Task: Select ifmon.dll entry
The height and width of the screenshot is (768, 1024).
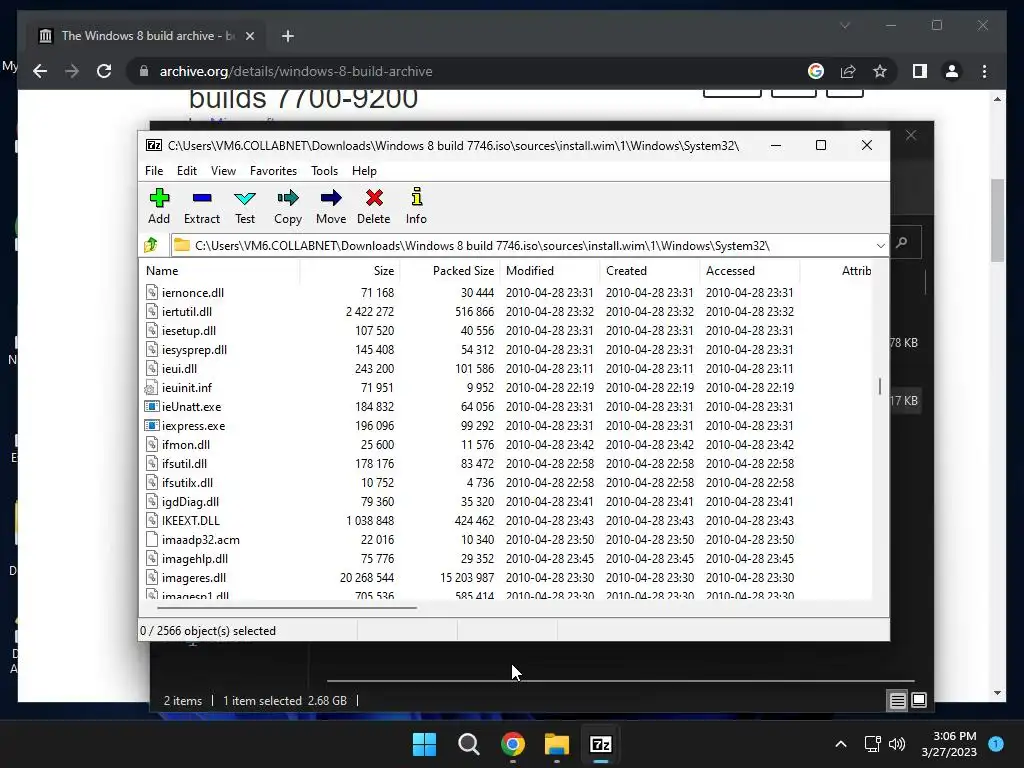Action: coord(505,444)
